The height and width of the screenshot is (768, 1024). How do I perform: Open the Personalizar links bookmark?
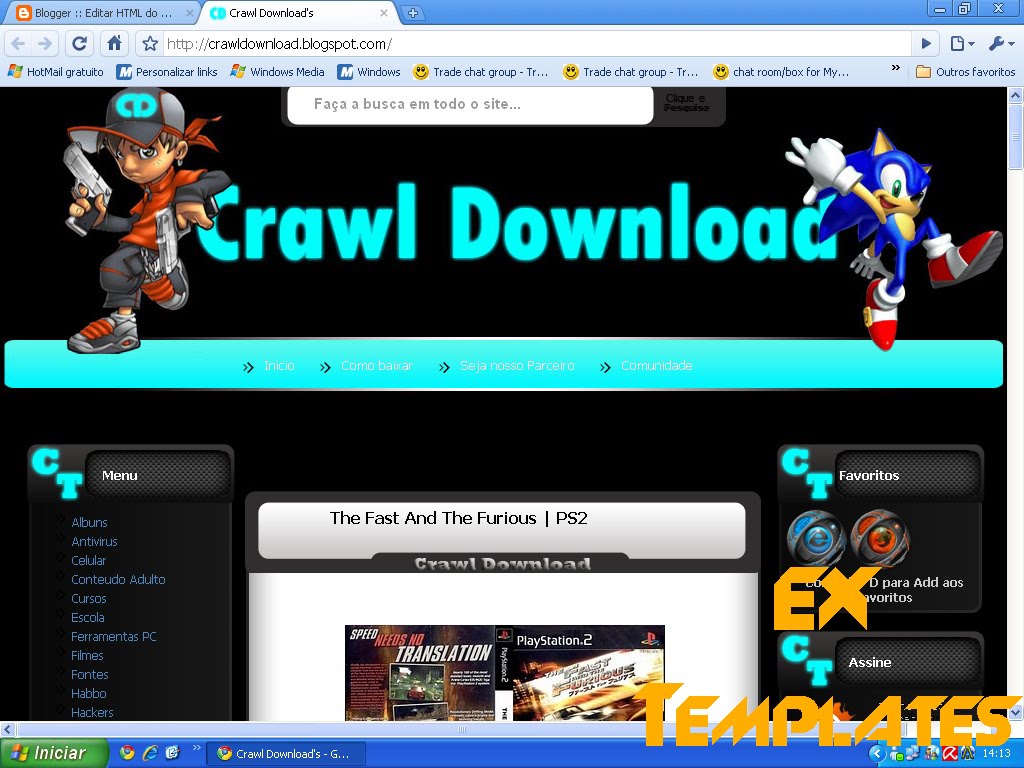tap(167, 72)
